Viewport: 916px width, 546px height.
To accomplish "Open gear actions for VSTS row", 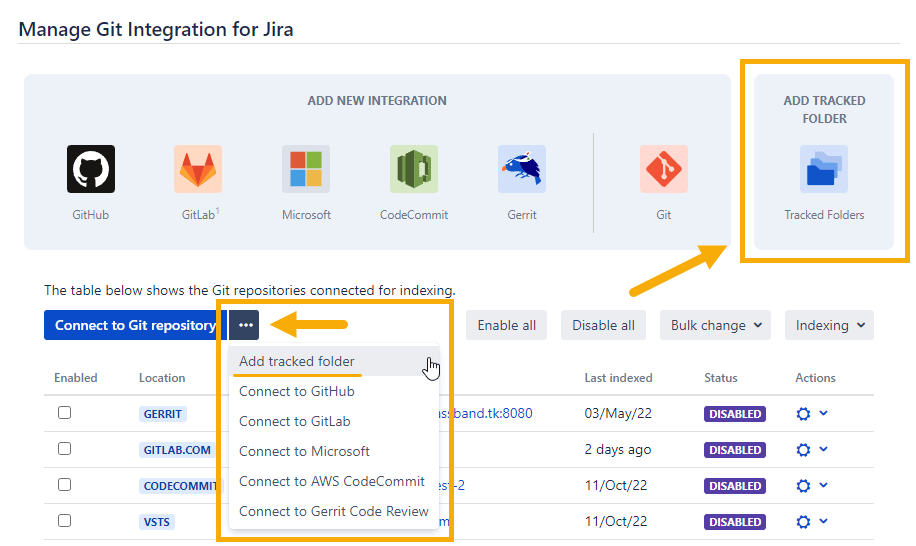I will [x=803, y=522].
